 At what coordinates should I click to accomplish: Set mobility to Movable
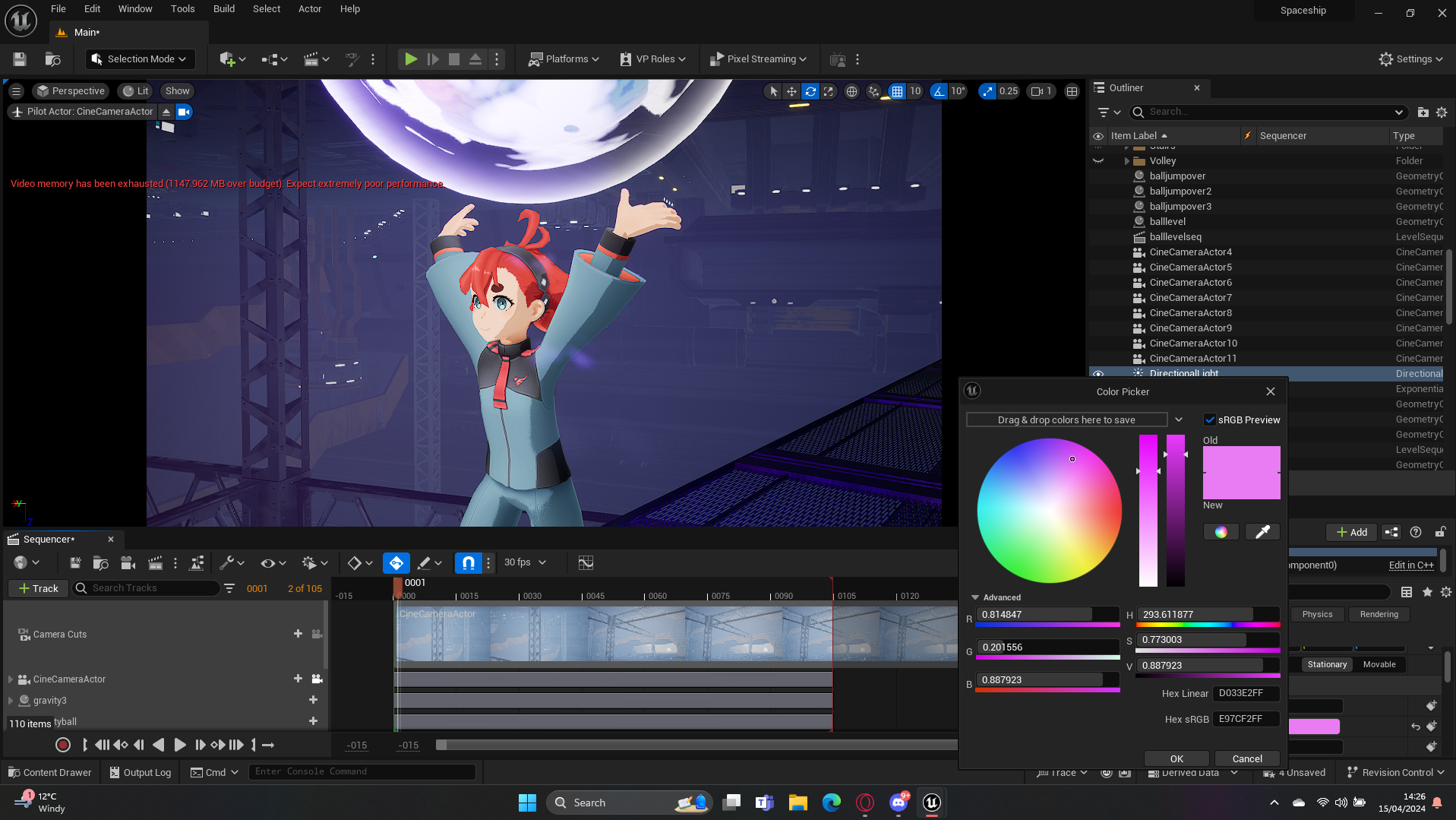pos(1379,664)
